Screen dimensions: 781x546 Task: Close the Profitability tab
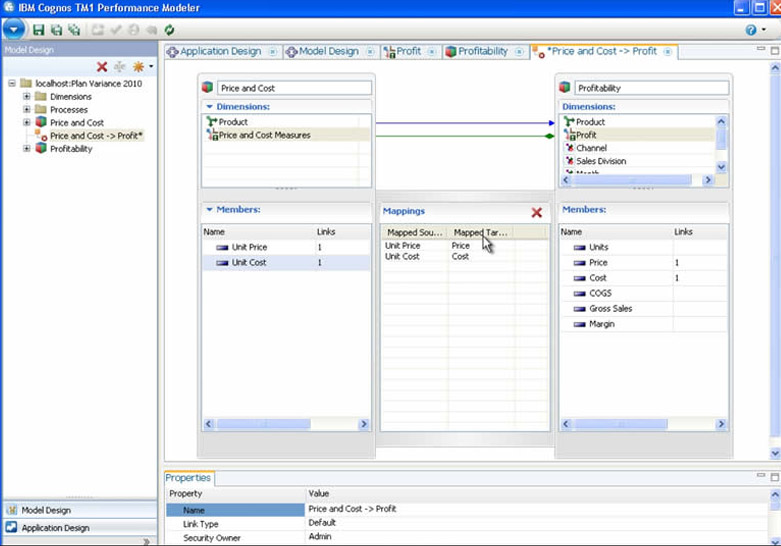tap(519, 52)
